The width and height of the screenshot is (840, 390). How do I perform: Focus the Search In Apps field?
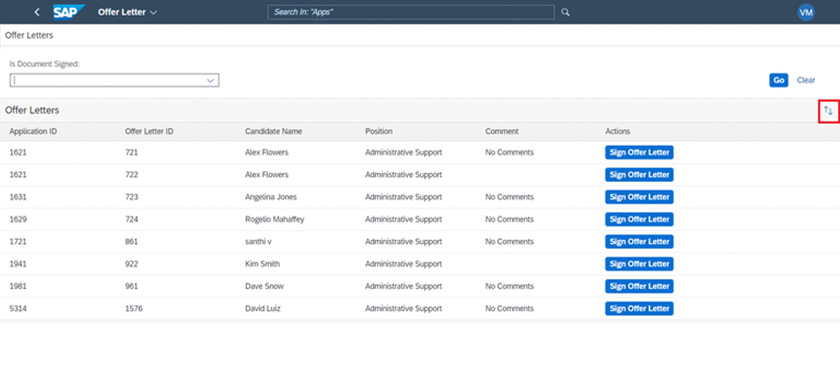[x=411, y=12]
